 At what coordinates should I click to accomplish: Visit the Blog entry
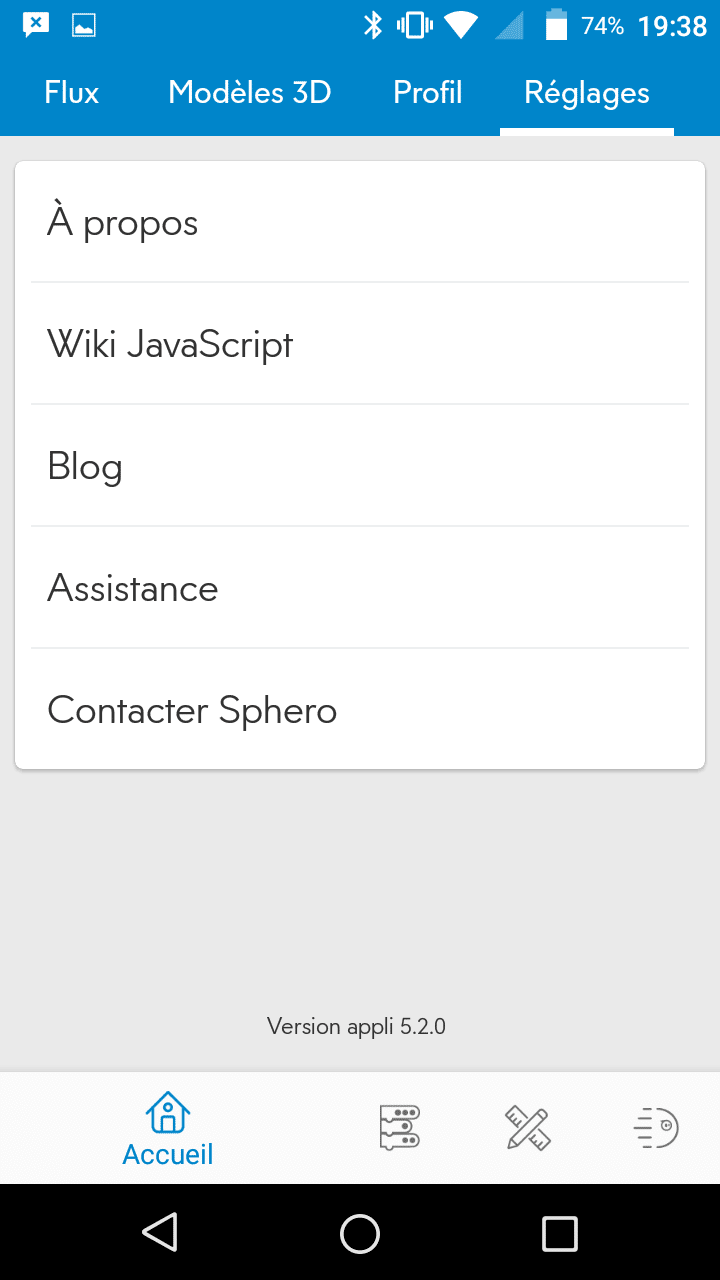pos(360,467)
